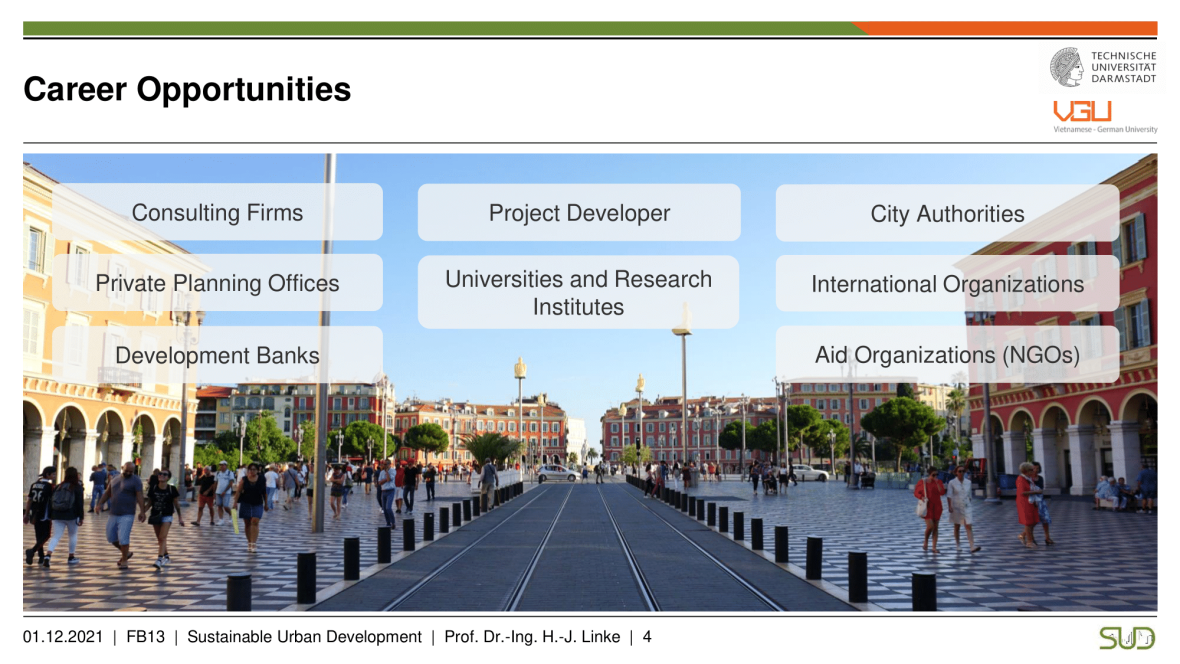Click Universities and Research Institutes box
The image size is (1180, 664).
(578, 293)
